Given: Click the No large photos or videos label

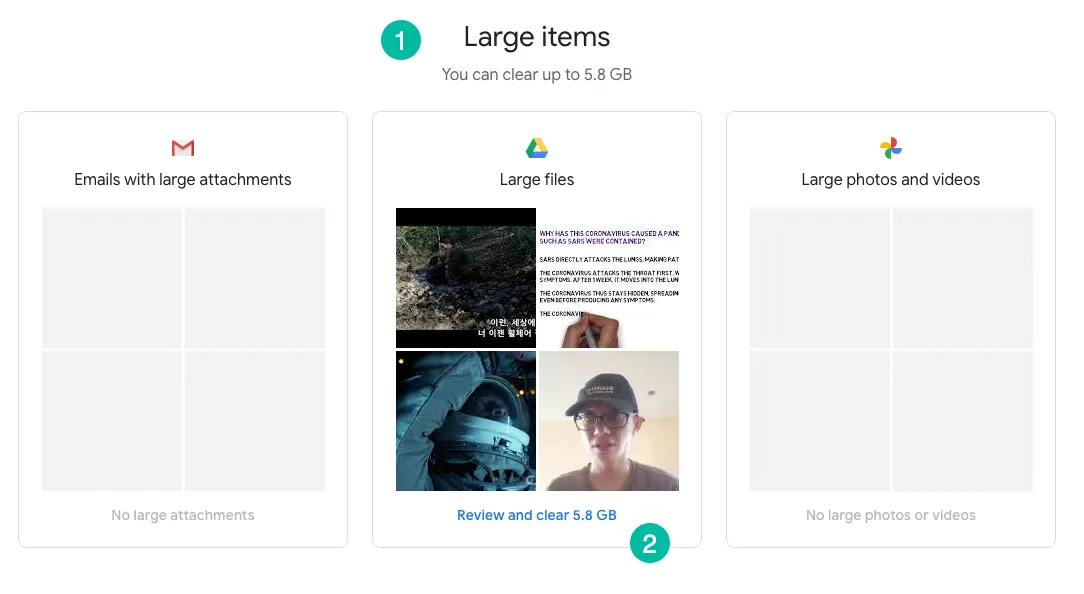Looking at the screenshot, I should 890,515.
